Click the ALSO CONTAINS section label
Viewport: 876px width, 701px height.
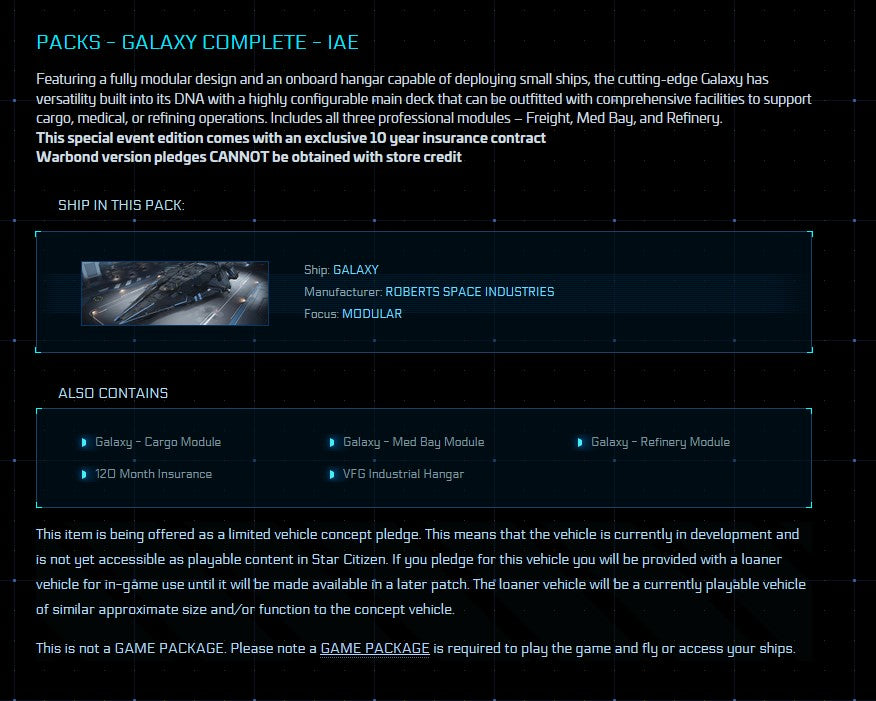[x=113, y=393]
